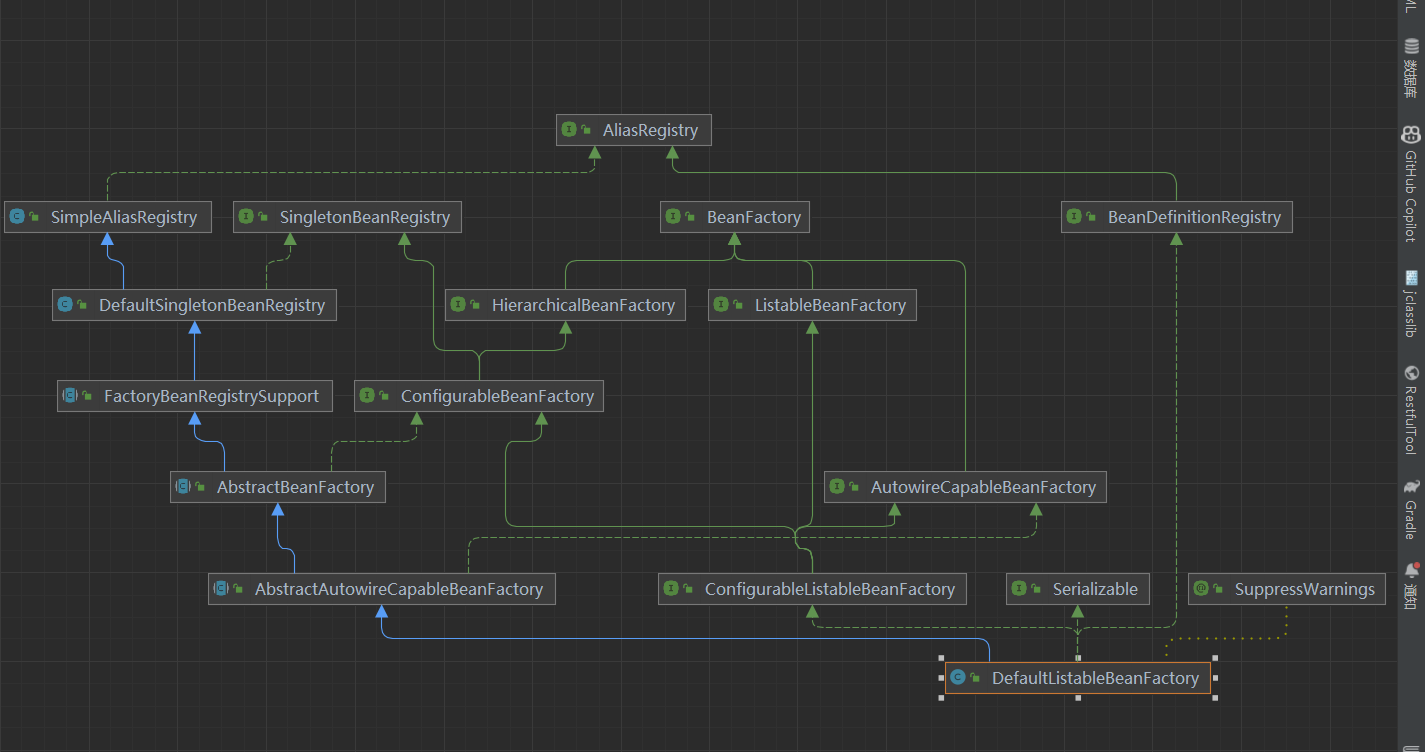Select the SimpleAliasRegistry label text
Viewport: 1425px width, 752px height.
tap(124, 217)
